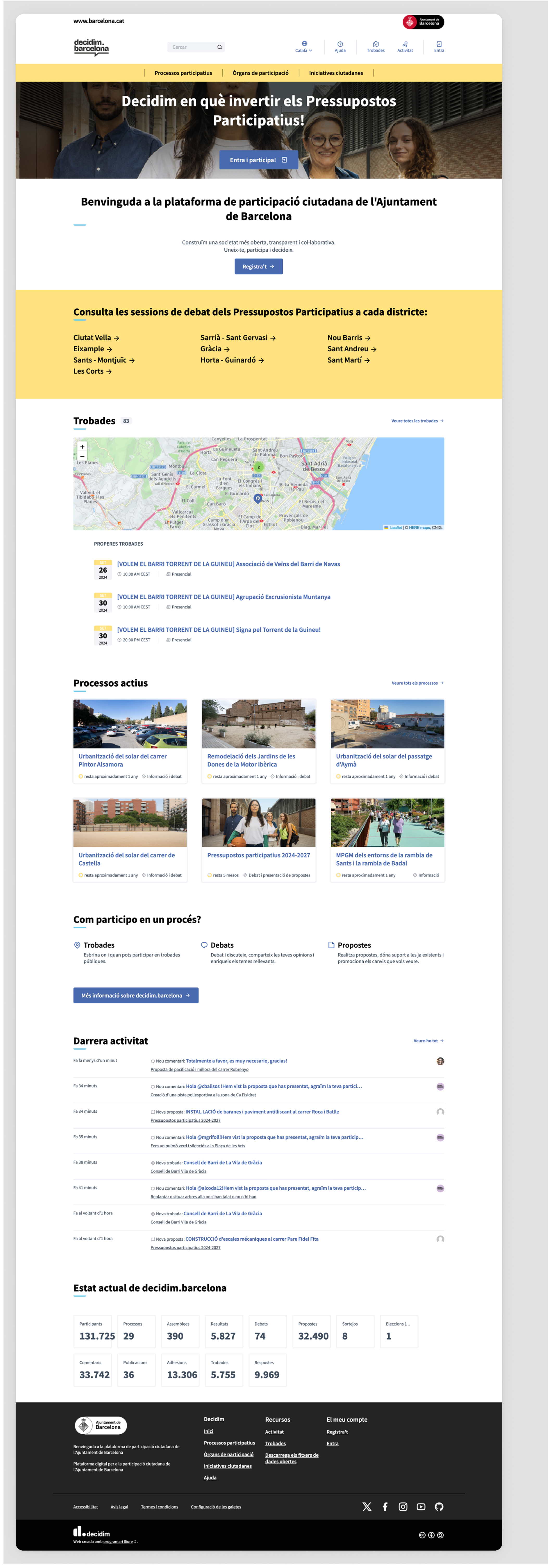The image size is (548, 1568).
Task: Click Més informació sobre decidim.barcelona button
Action: (x=136, y=995)
